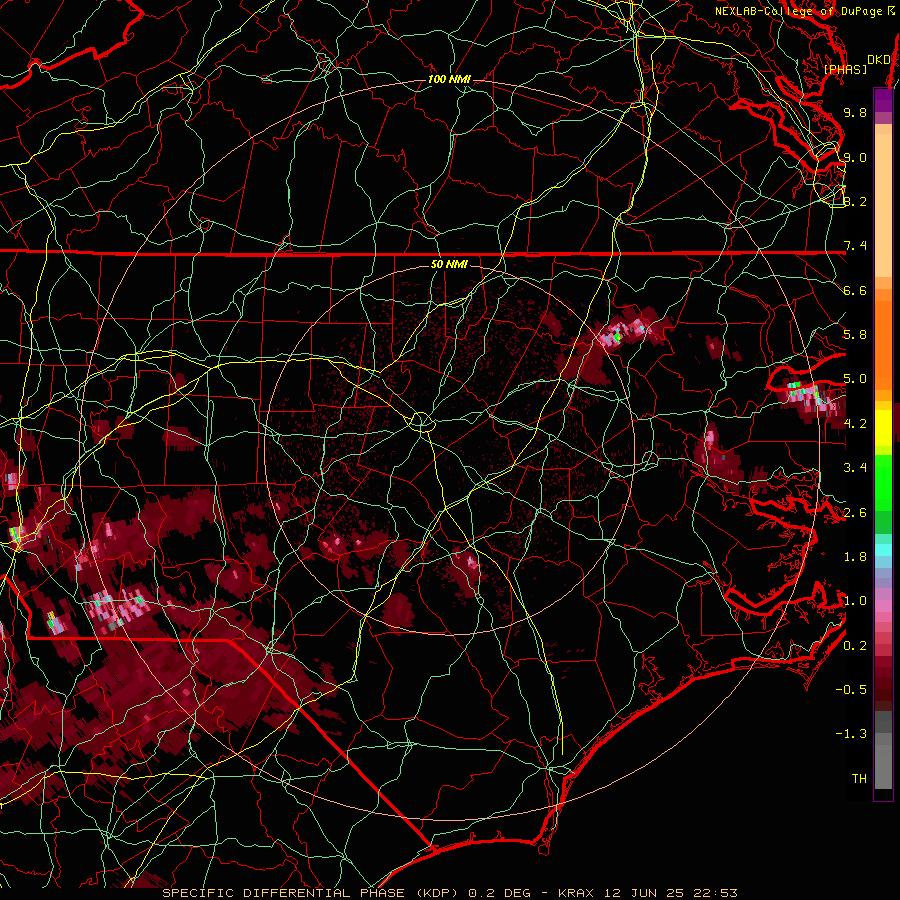Click the 9.0 scale value
Image resolution: width=900 pixels, height=900 pixels.
click(855, 157)
